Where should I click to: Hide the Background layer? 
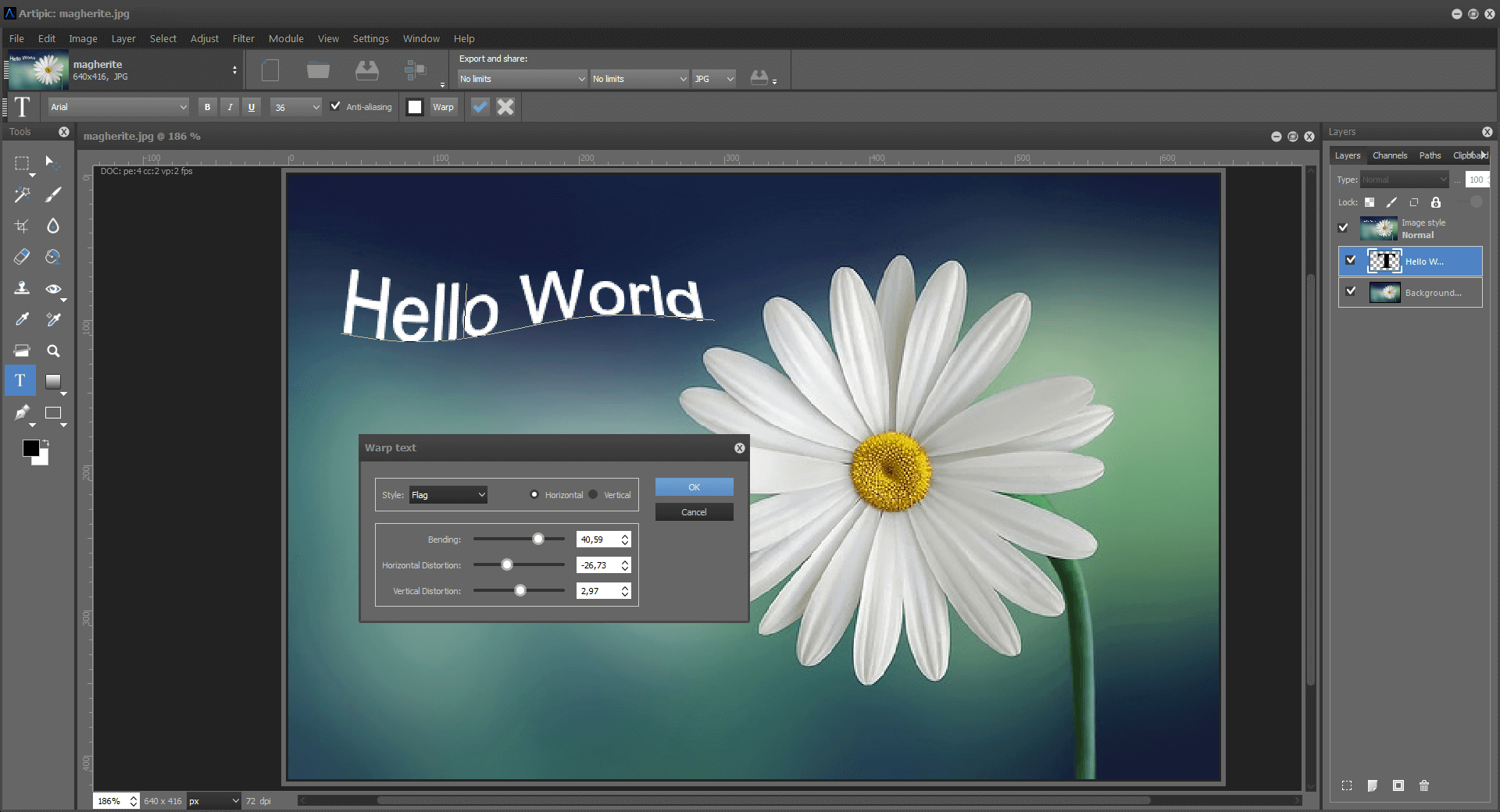pyautogui.click(x=1351, y=291)
